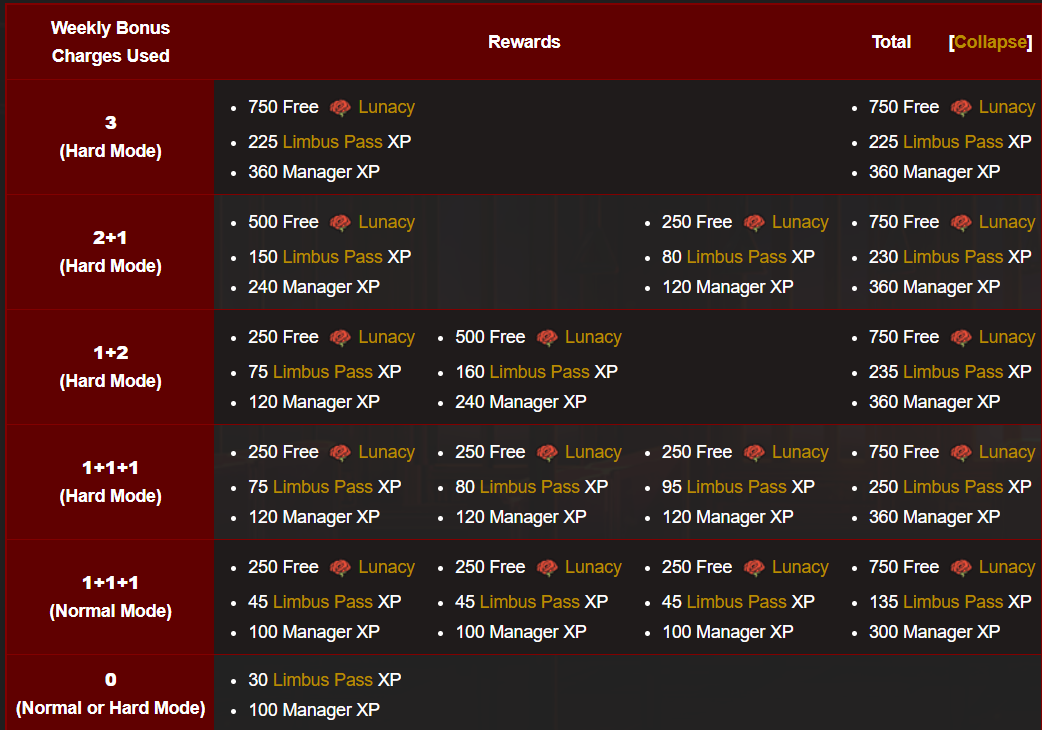Click Lunacy icon above 250 Limbus Pass XP total

pyautogui.click(x=961, y=452)
